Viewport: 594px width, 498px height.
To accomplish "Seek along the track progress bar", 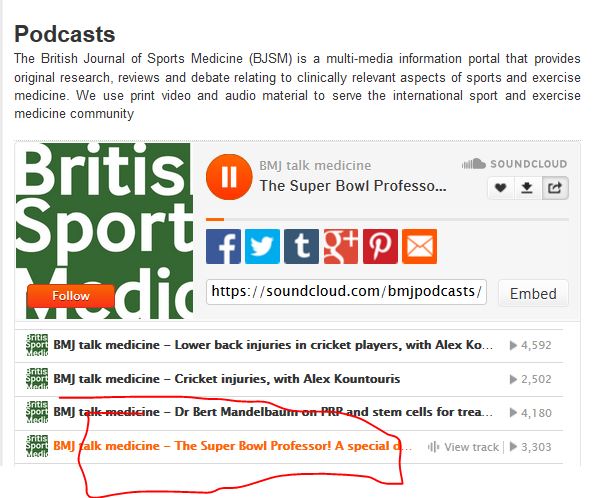I will click(x=387, y=219).
